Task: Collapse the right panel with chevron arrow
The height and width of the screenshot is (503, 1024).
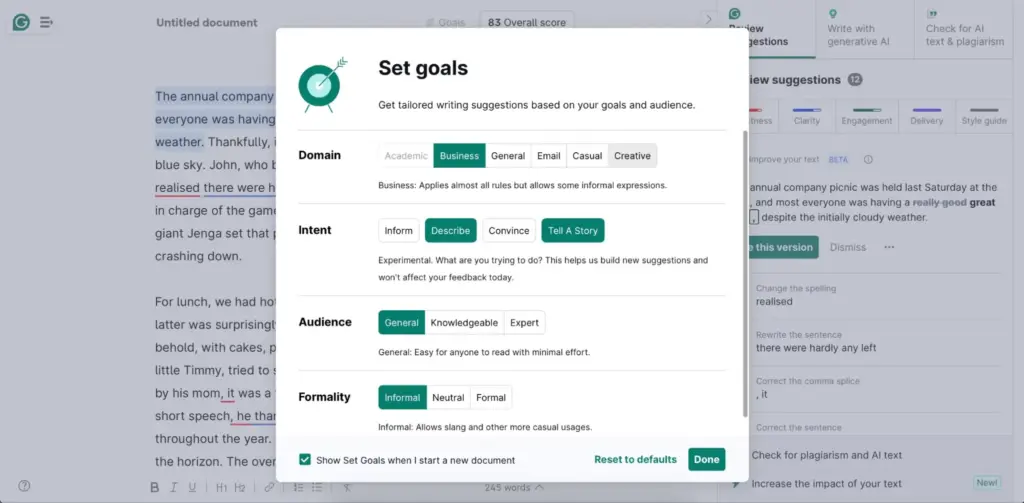Action: (x=708, y=19)
